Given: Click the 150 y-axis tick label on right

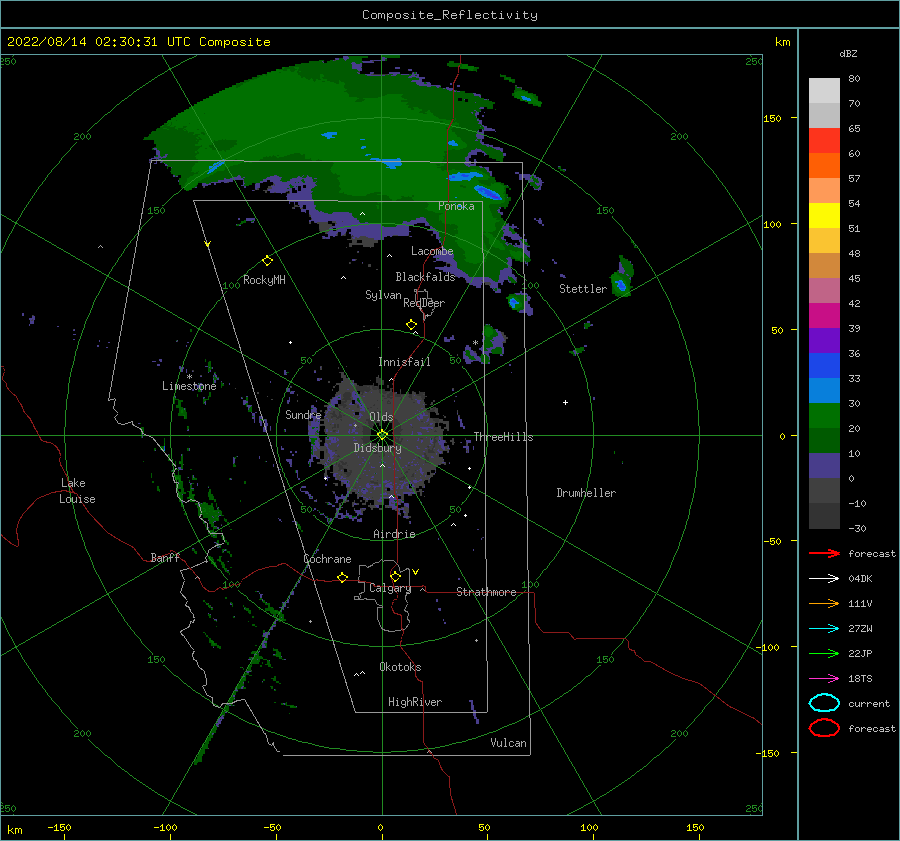Looking at the screenshot, I should (772, 118).
